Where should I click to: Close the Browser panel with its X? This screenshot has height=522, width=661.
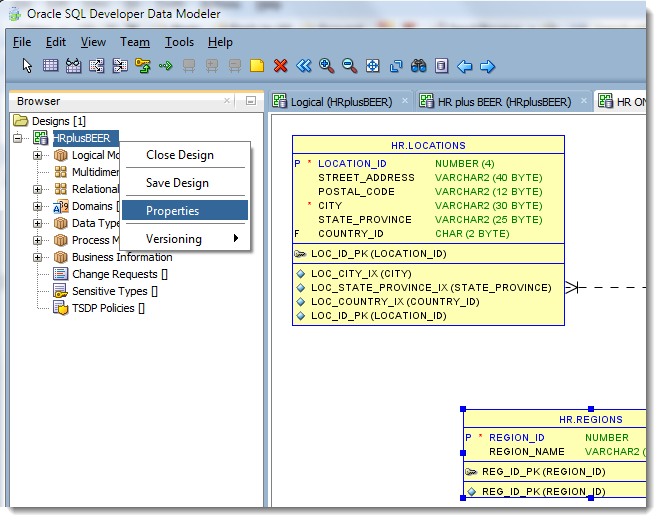(227, 100)
